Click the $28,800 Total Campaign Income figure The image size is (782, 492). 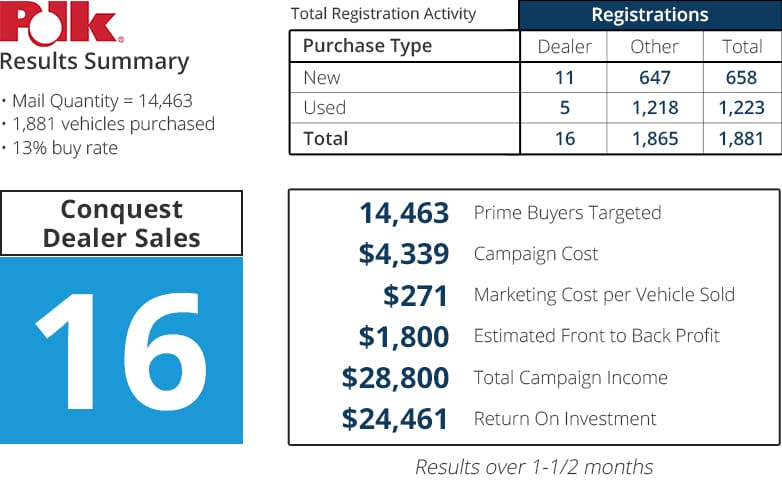(395, 378)
